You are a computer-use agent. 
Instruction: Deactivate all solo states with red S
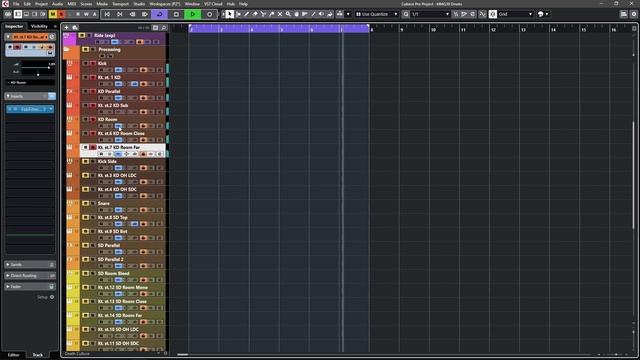click(x=61, y=14)
